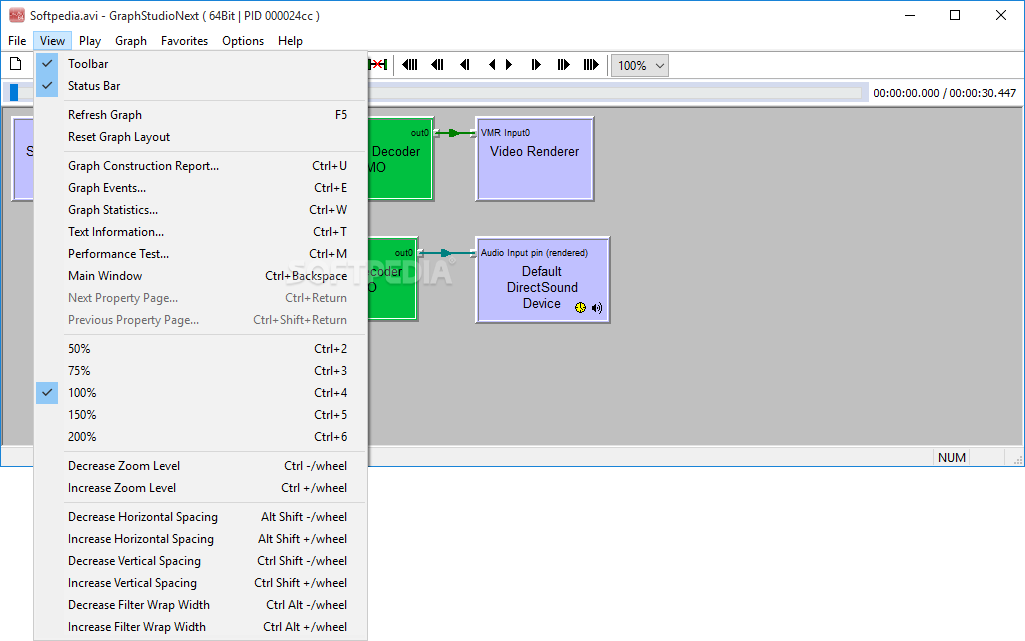Launch Performance Test

tap(201, 254)
